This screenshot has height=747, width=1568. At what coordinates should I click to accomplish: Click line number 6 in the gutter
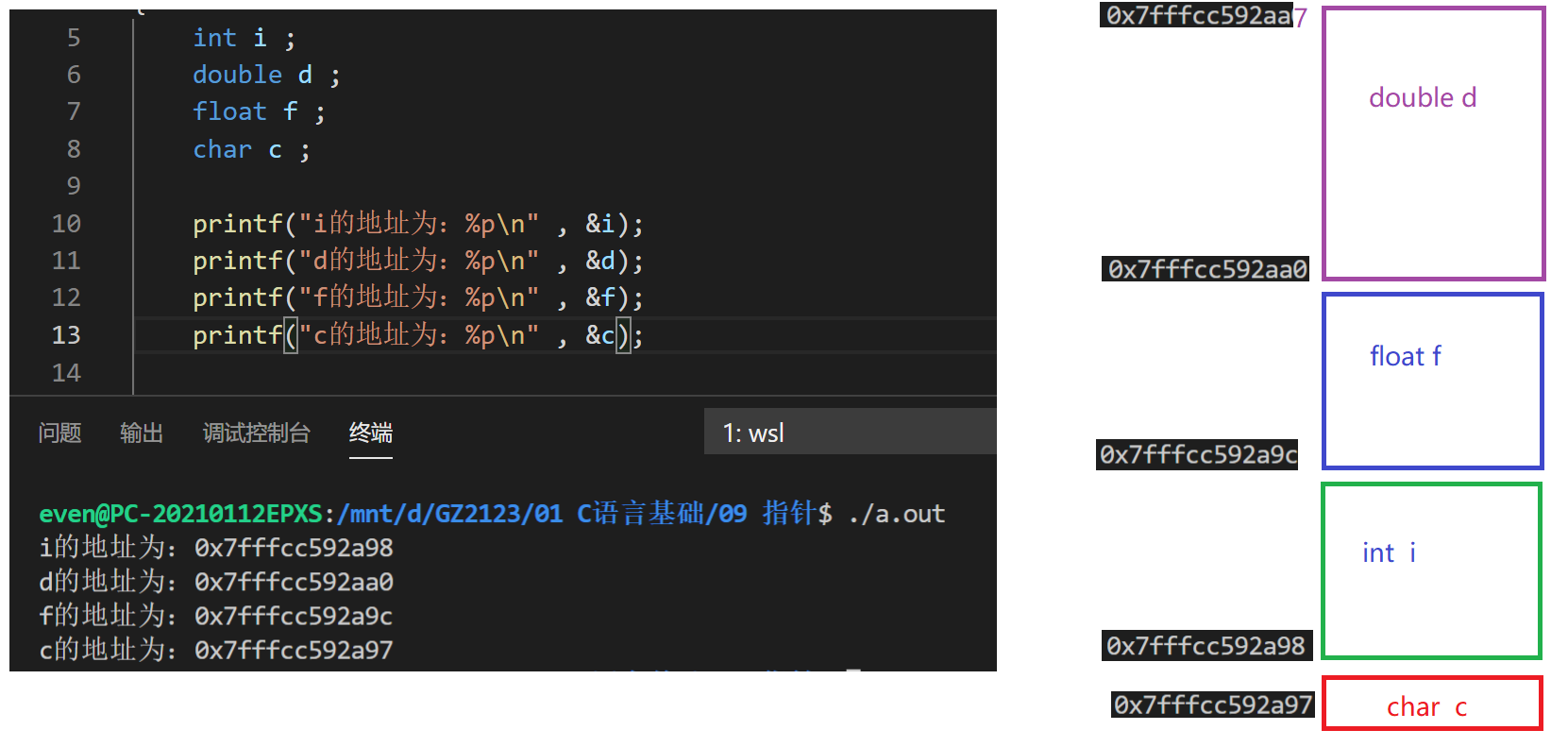[x=74, y=75]
